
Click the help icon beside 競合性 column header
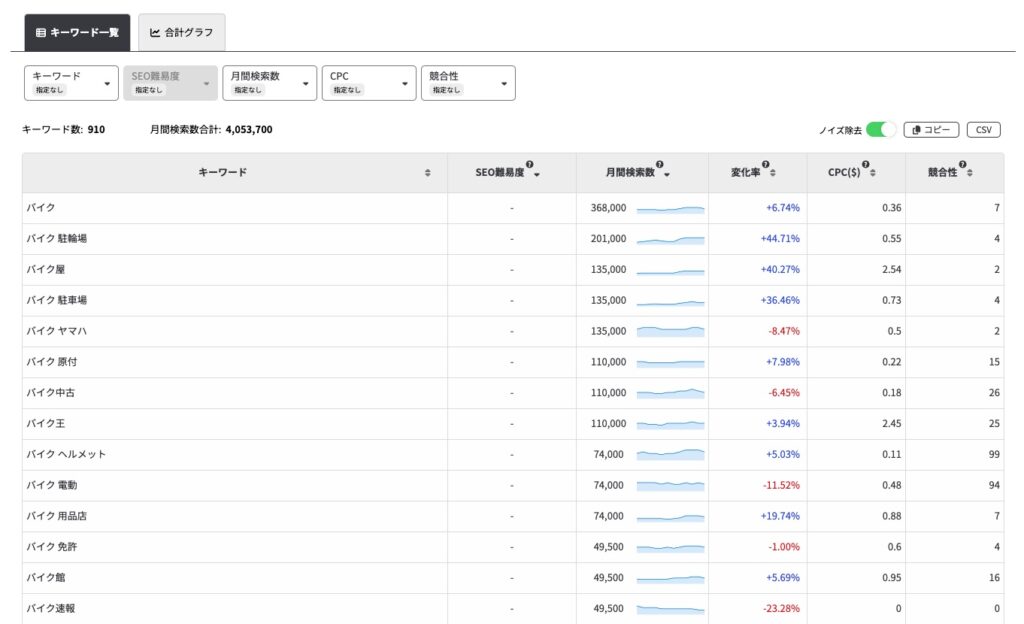(962, 165)
